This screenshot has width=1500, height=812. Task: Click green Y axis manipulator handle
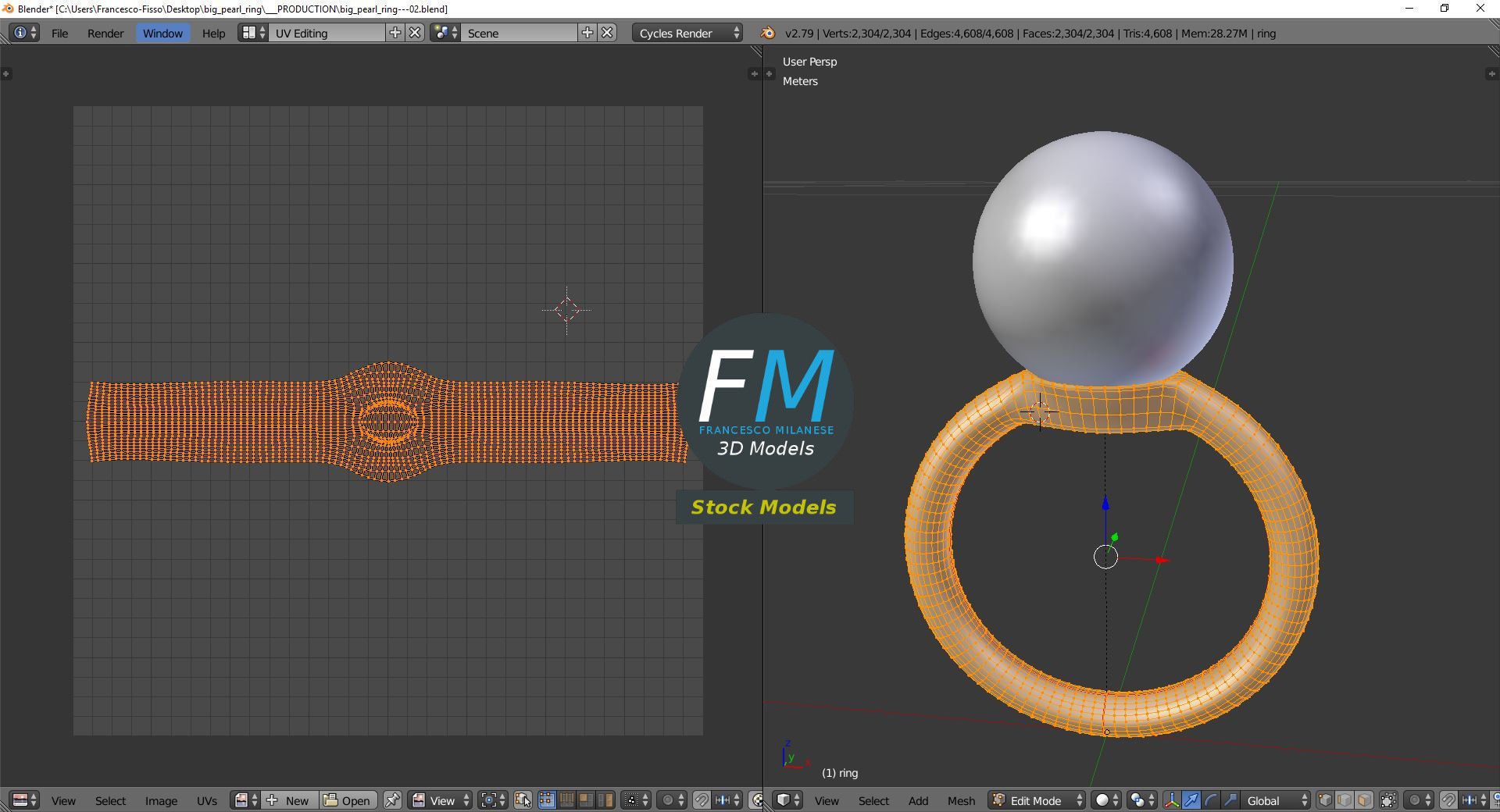(x=1115, y=537)
